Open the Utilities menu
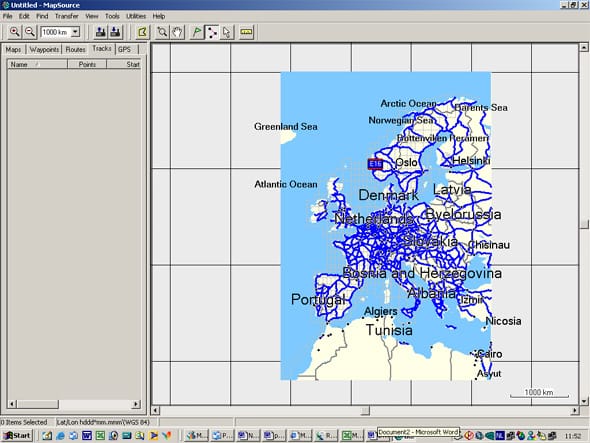The width and height of the screenshot is (590, 443). (136, 16)
